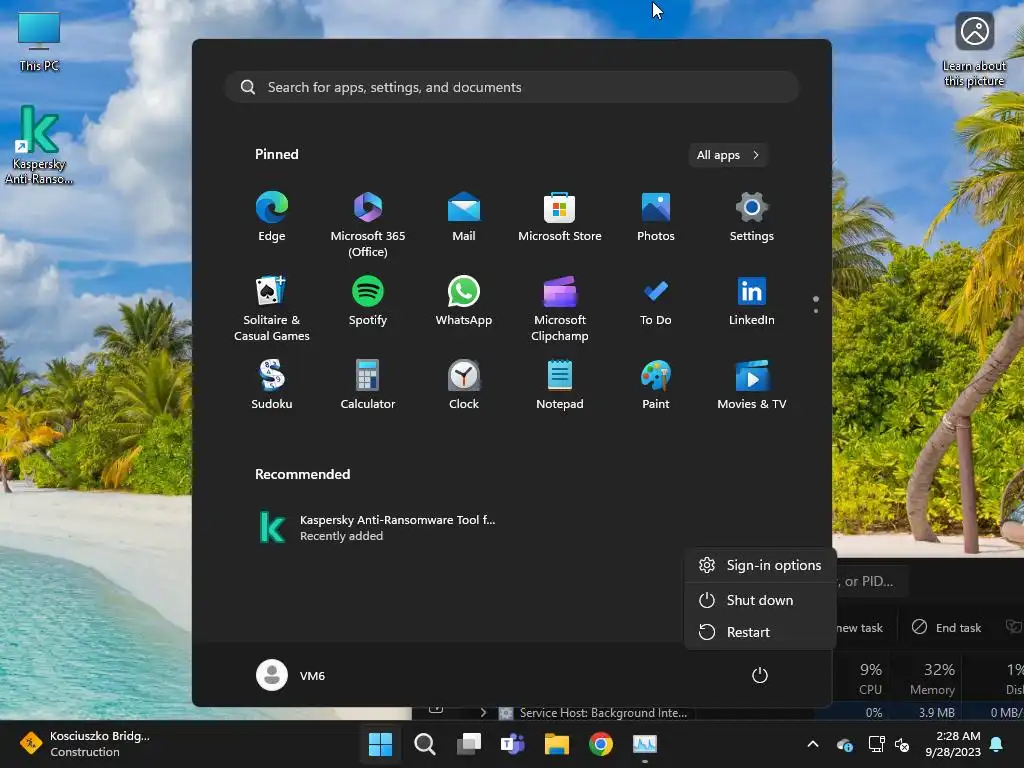1024x768 pixels.
Task: Open Microsoft Clipchamp
Action: (x=560, y=308)
